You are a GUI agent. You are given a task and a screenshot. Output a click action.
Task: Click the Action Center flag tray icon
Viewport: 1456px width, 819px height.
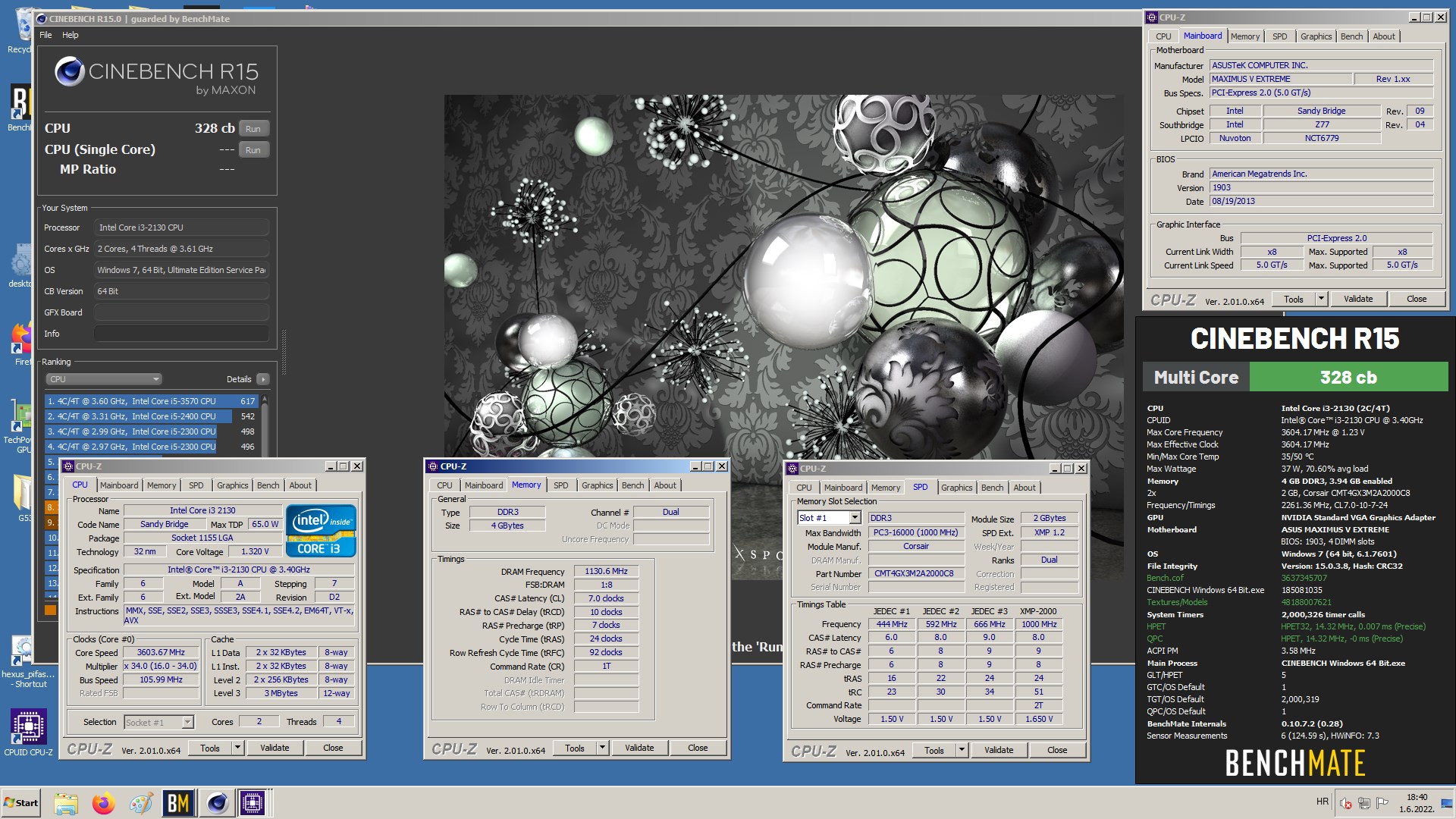point(1382,803)
